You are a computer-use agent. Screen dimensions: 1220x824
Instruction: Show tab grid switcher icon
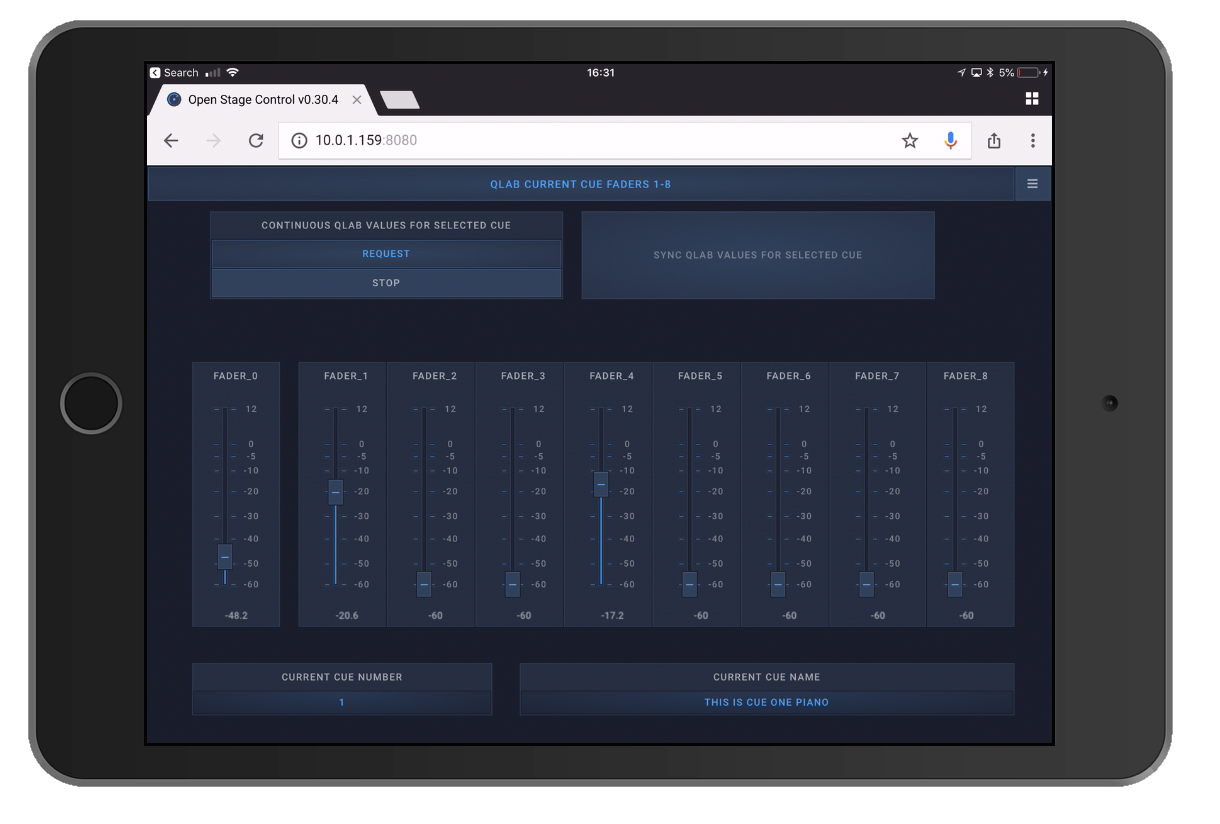tap(1032, 98)
